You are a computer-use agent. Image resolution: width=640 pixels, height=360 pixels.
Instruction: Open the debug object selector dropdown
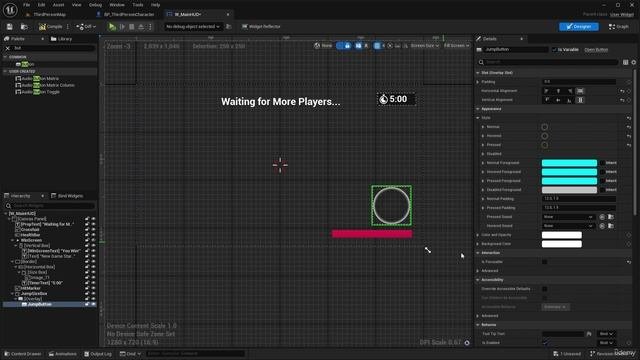[193, 27]
